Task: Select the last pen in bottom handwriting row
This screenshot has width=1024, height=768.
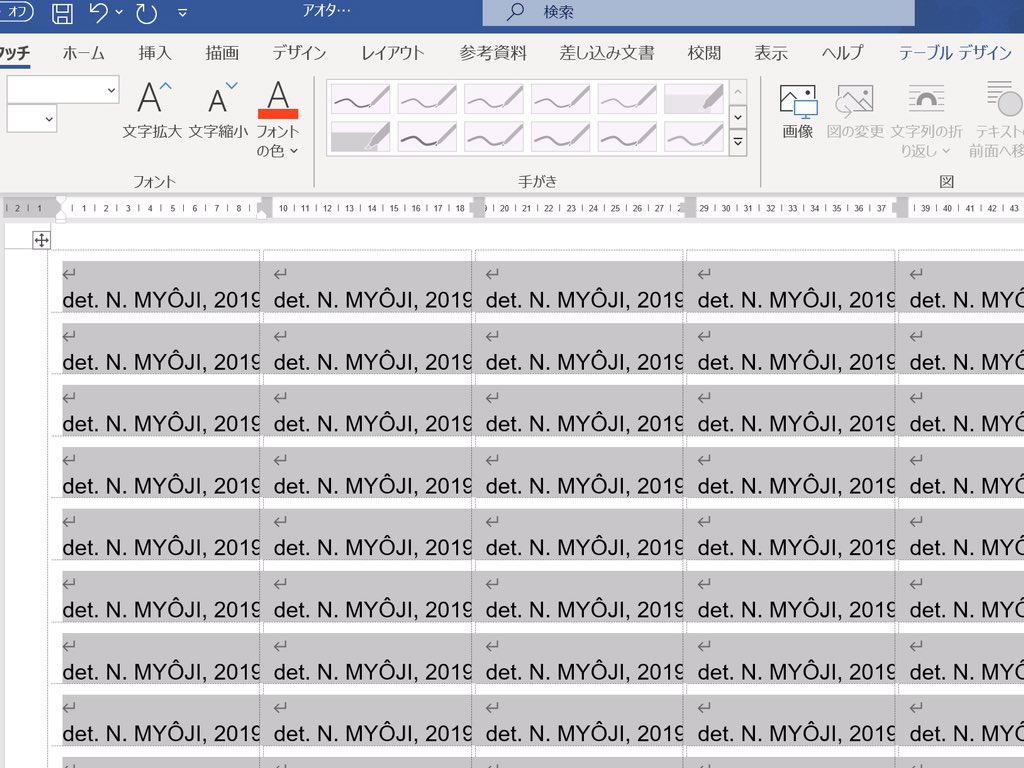Action: pyautogui.click(x=694, y=137)
